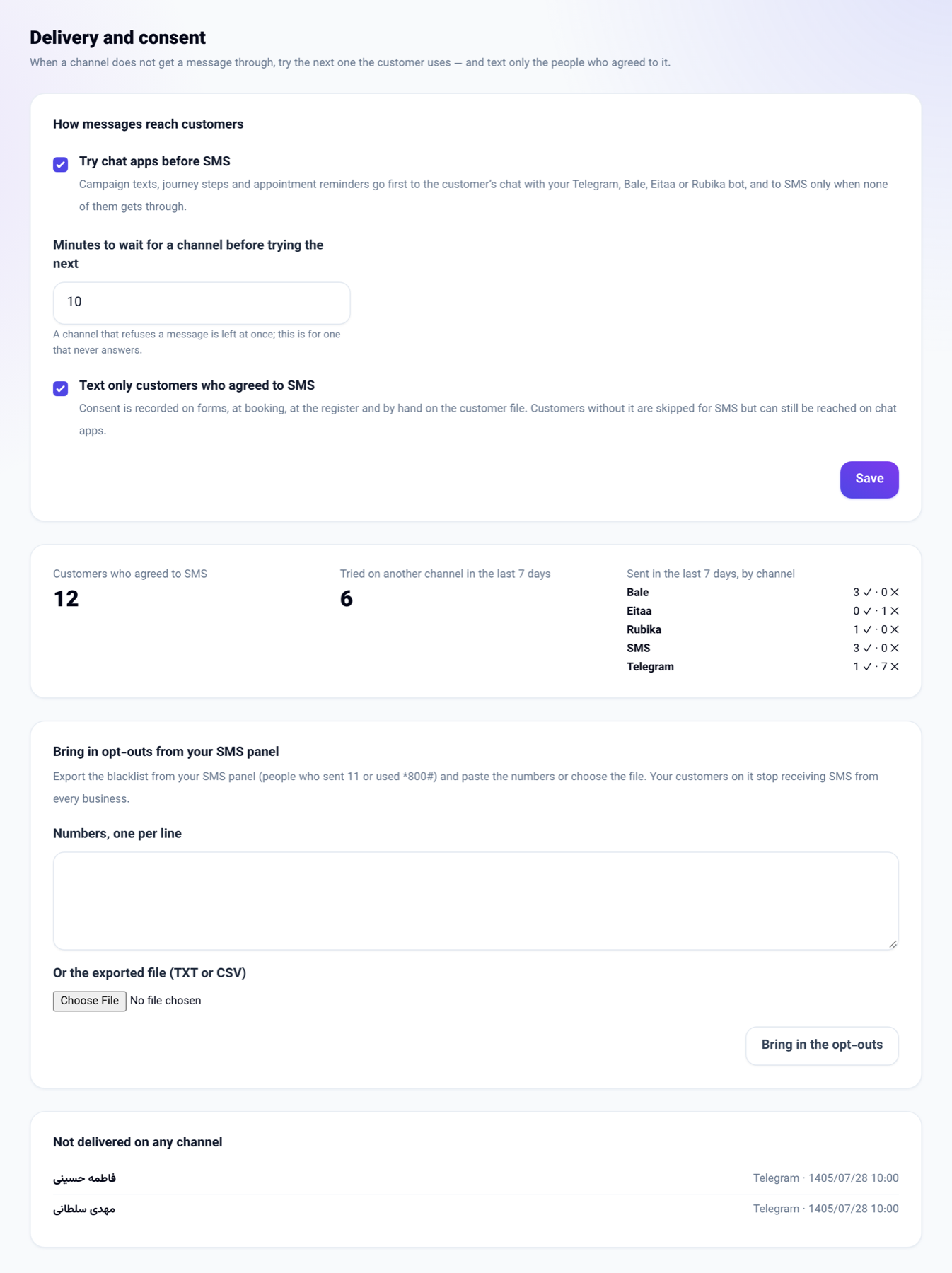Focus the Numbers, one per line textarea

pyautogui.click(x=475, y=901)
